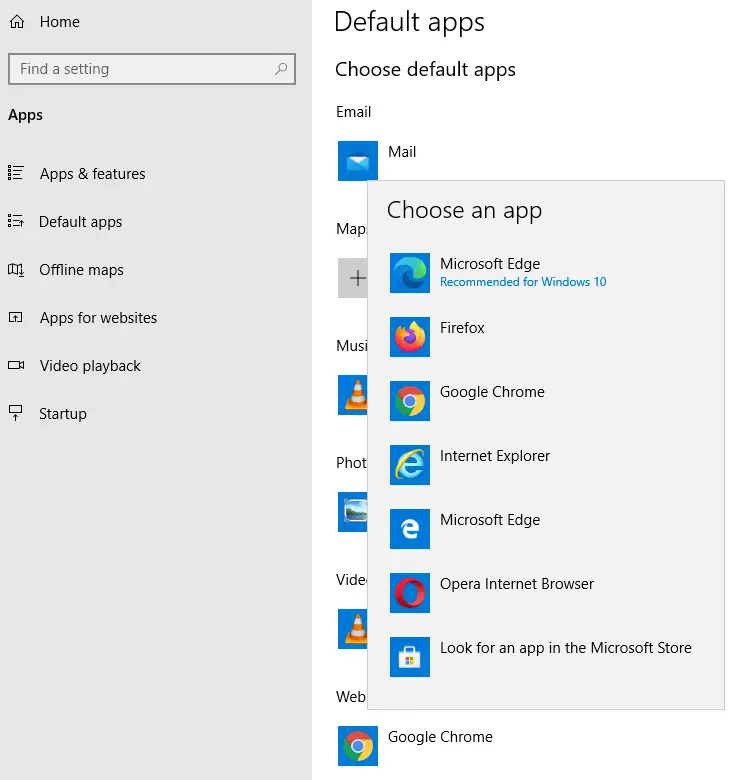This screenshot has width=739, height=780.
Task: Click the plus icon under Maps
Action: pyautogui.click(x=353, y=278)
